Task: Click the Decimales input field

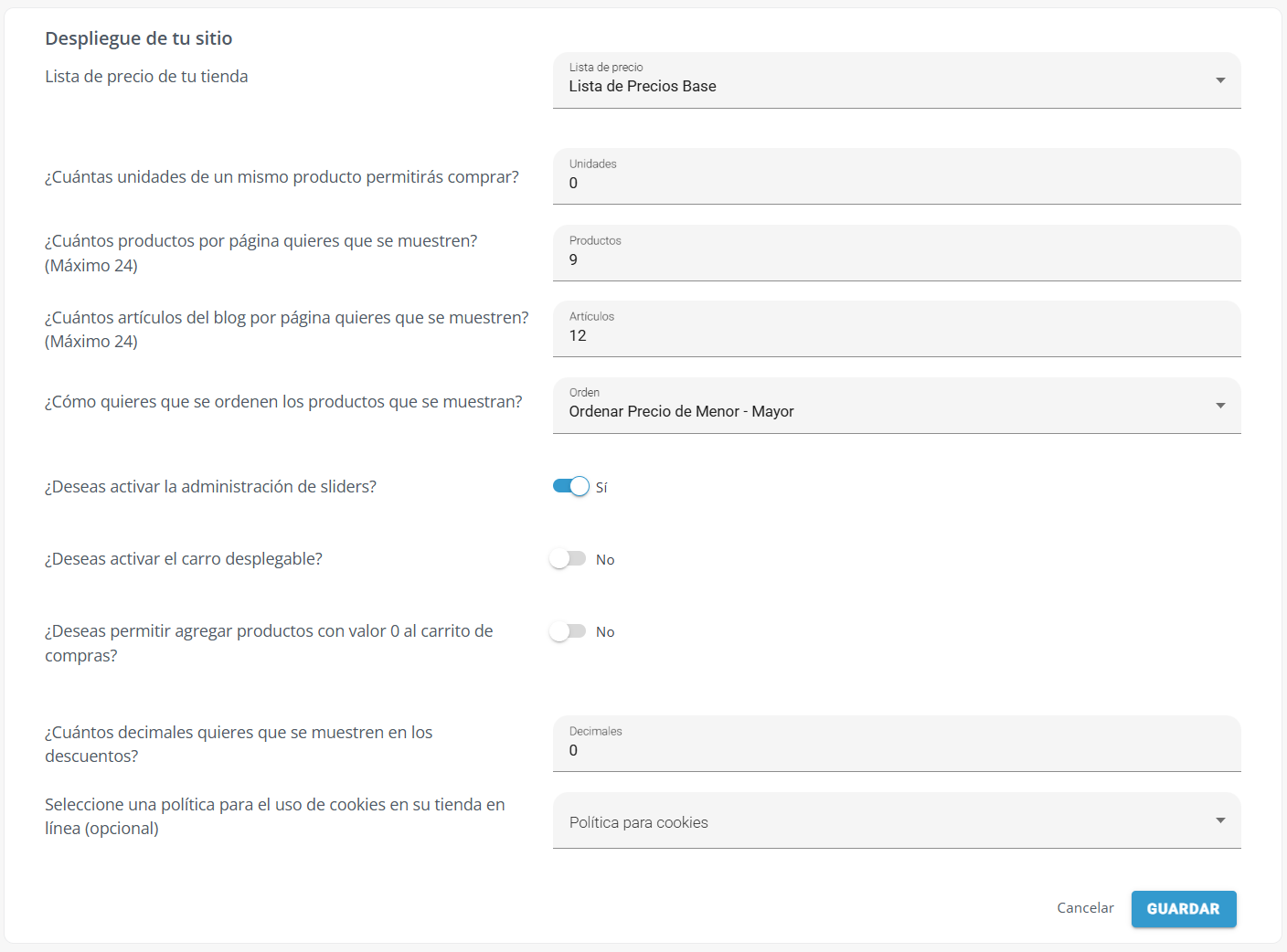Action: coord(896,750)
